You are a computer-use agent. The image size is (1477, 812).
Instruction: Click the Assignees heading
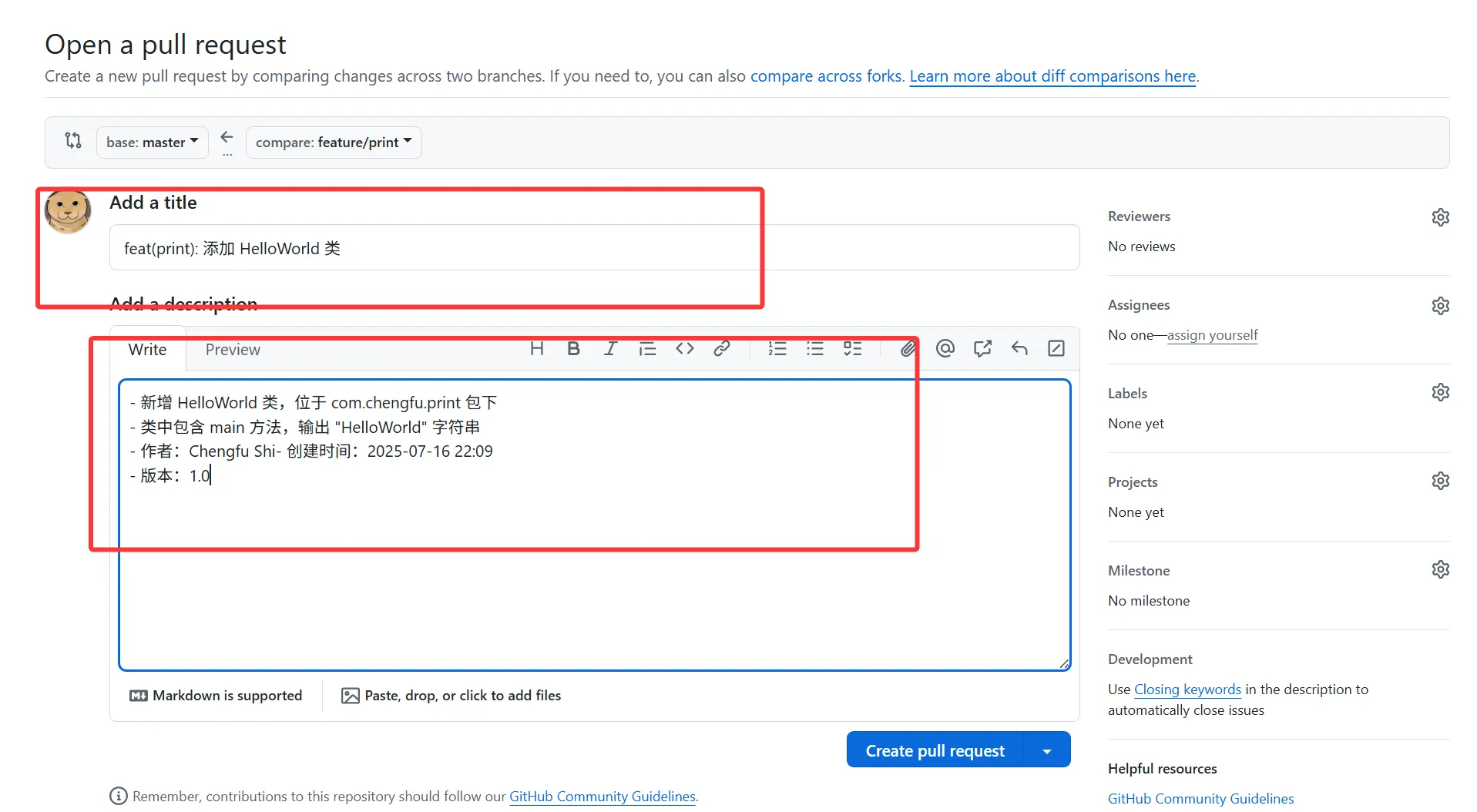coord(1139,305)
